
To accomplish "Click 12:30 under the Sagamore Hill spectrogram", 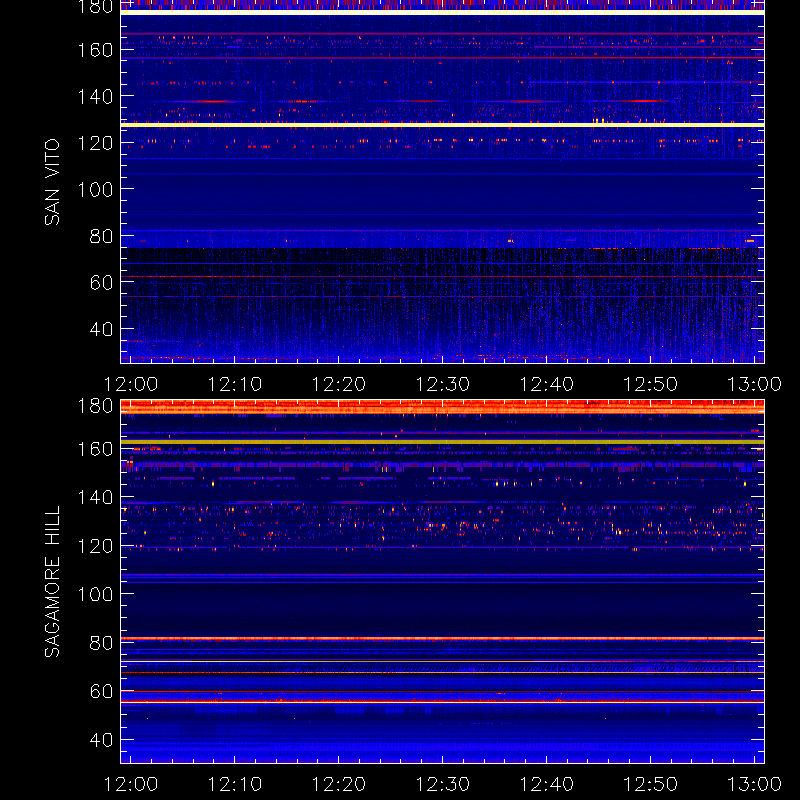I will [x=442, y=784].
